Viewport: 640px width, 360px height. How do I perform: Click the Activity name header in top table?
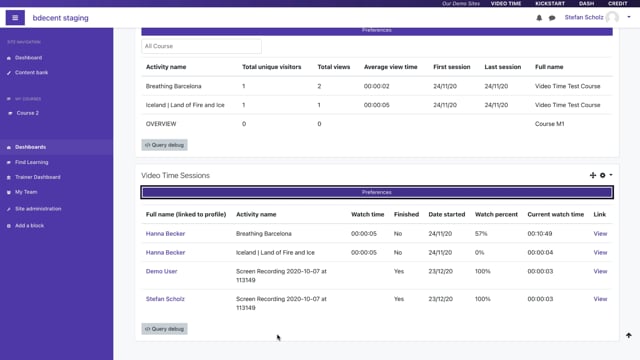click(x=166, y=67)
